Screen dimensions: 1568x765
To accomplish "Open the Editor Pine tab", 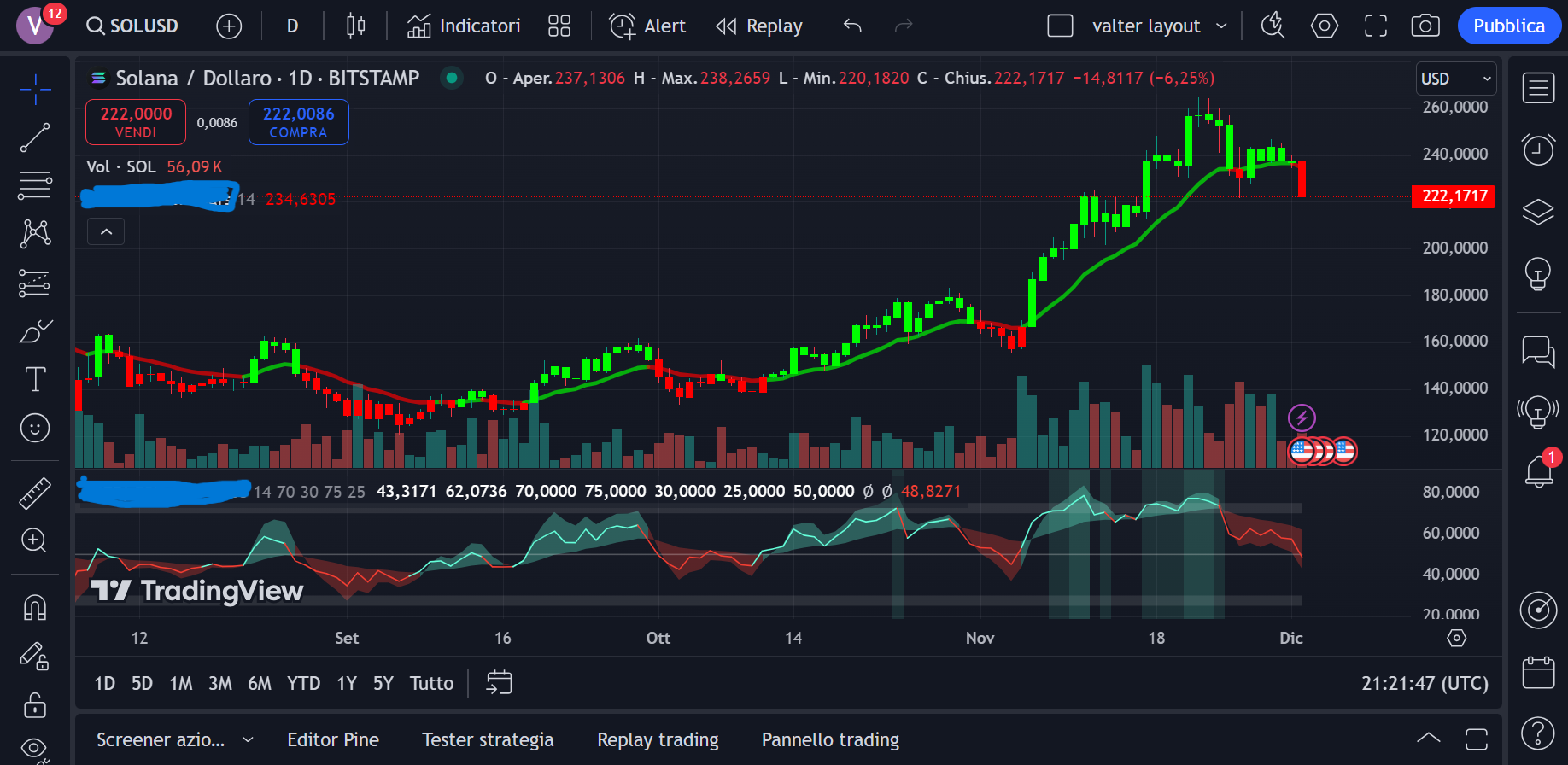I will click(333, 739).
